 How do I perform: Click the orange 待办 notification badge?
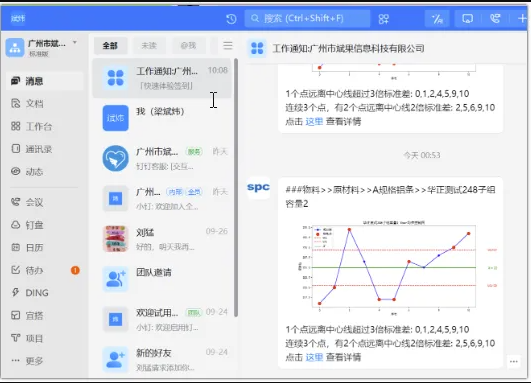(x=75, y=270)
